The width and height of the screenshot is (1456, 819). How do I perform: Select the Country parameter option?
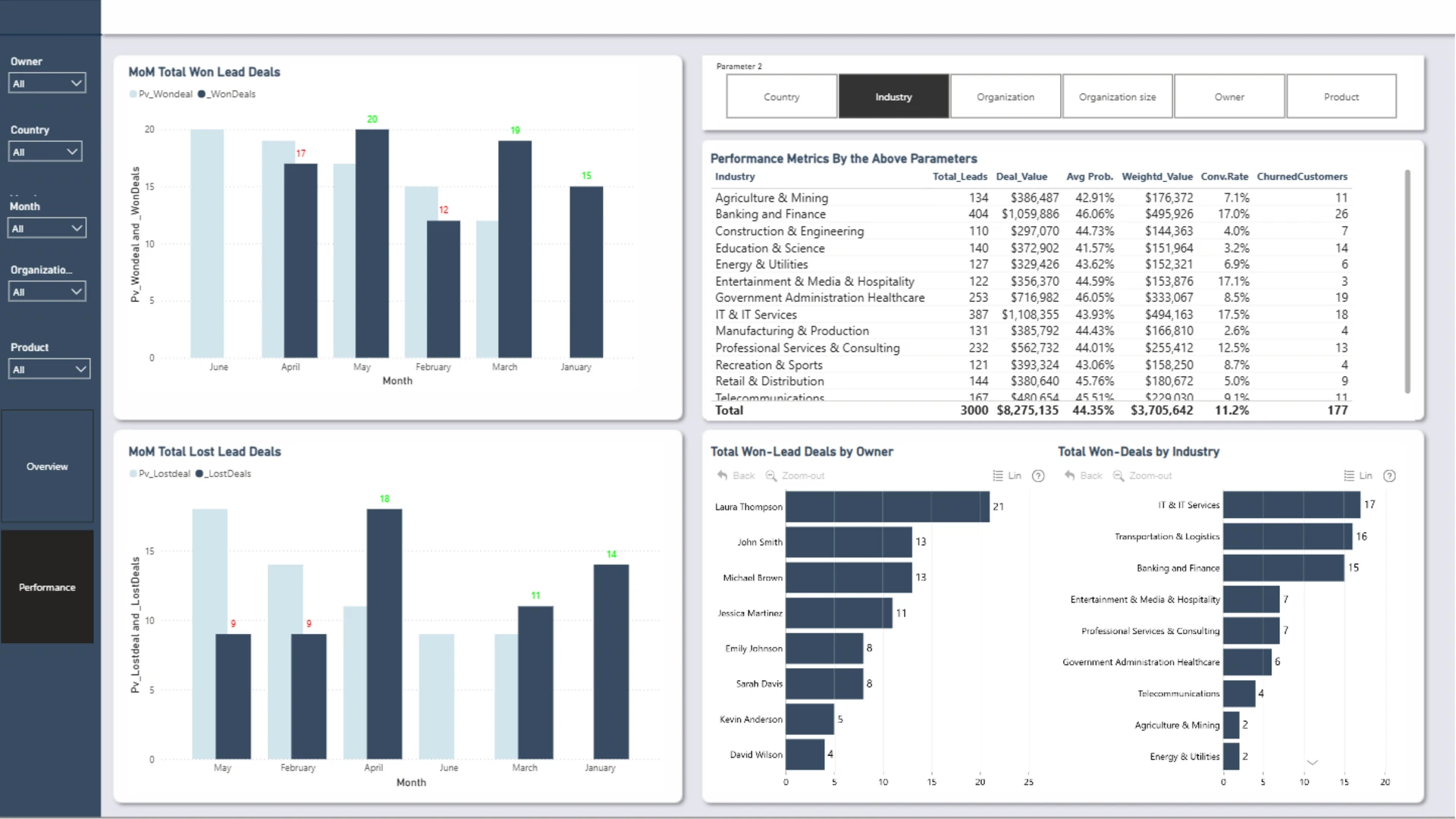coord(782,96)
